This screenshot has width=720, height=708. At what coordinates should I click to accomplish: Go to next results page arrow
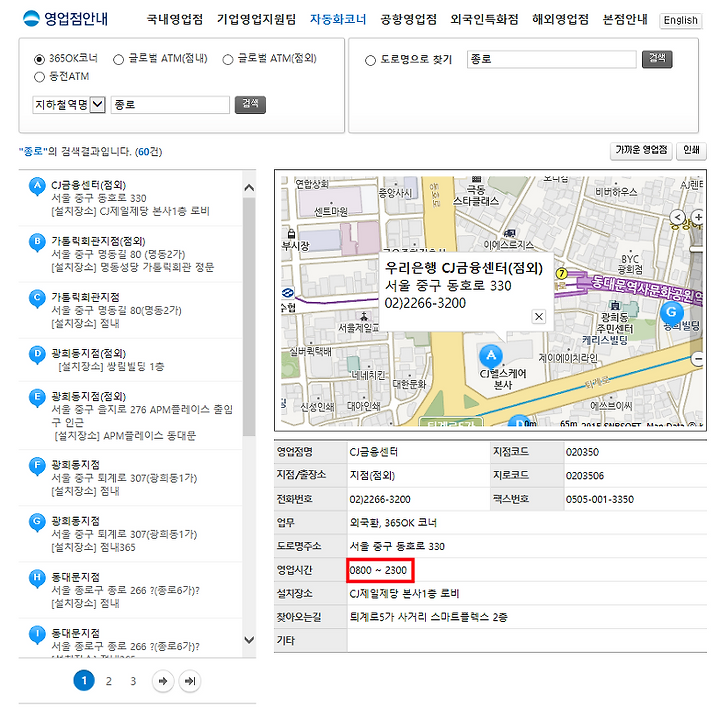coord(163,680)
